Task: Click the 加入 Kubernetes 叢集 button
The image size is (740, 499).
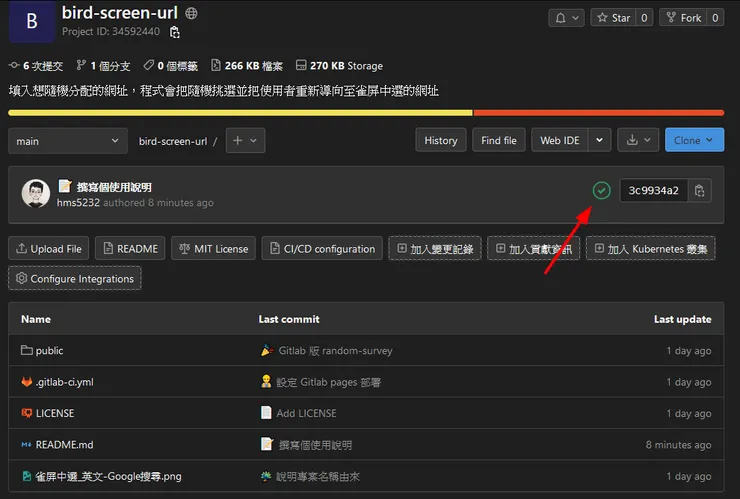Action: [x=651, y=248]
